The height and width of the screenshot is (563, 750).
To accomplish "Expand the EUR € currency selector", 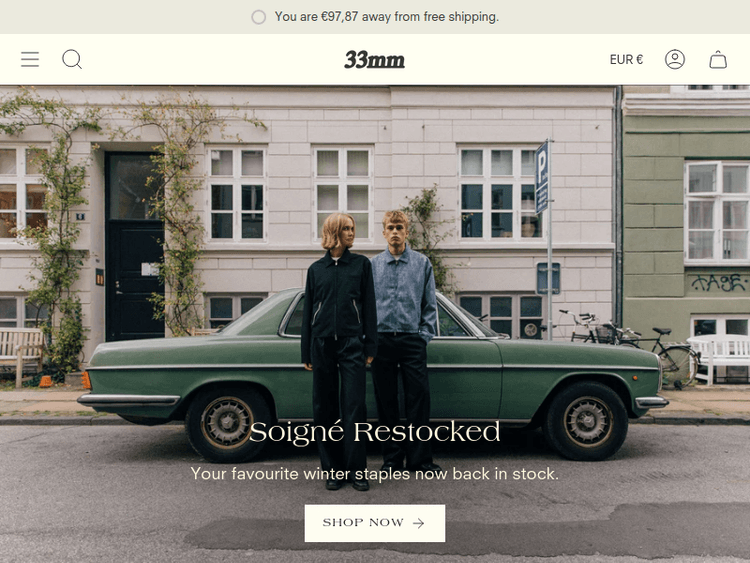I will point(626,59).
